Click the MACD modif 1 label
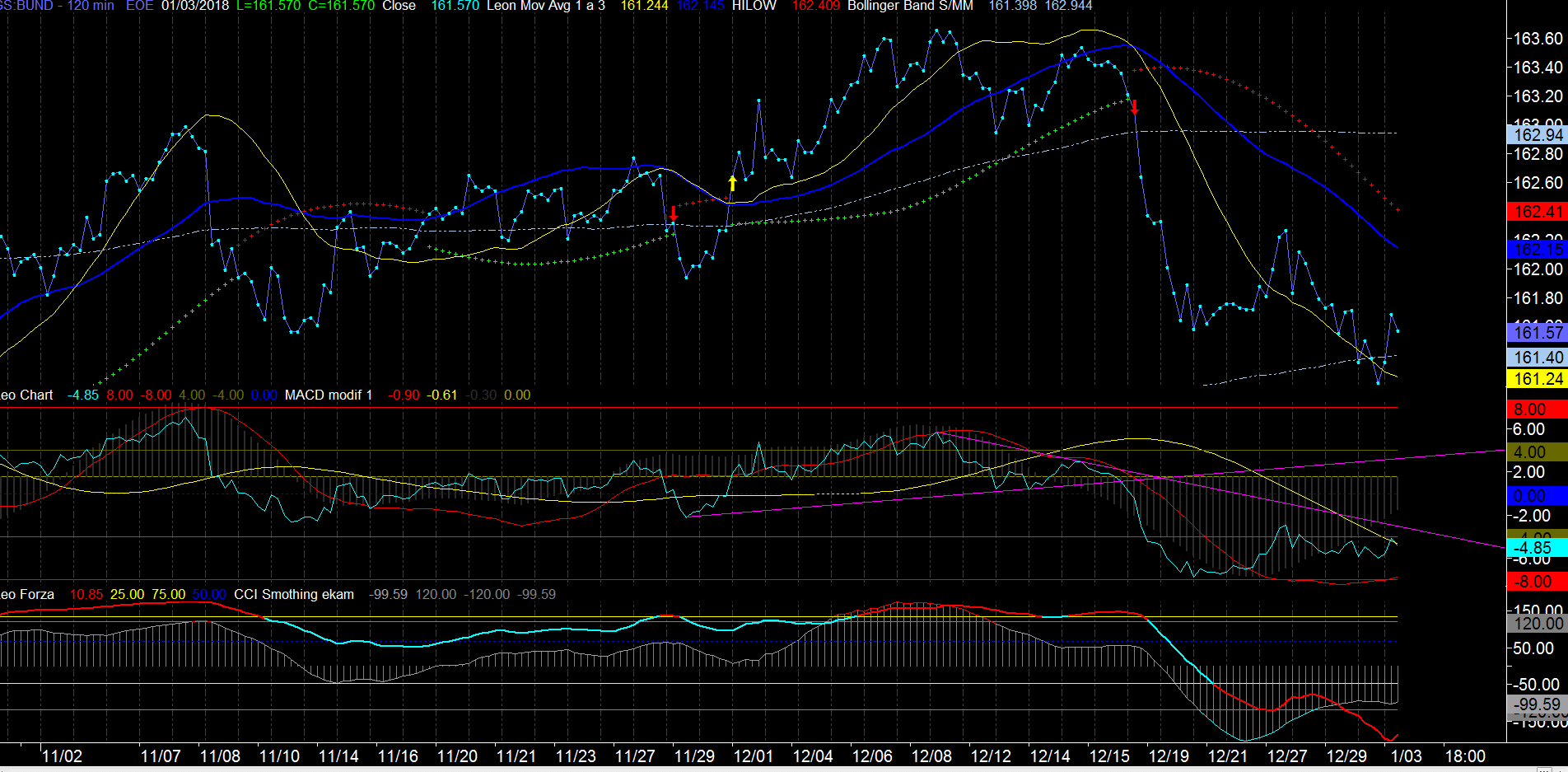Viewport: 1568px width, 772px height. point(329,395)
